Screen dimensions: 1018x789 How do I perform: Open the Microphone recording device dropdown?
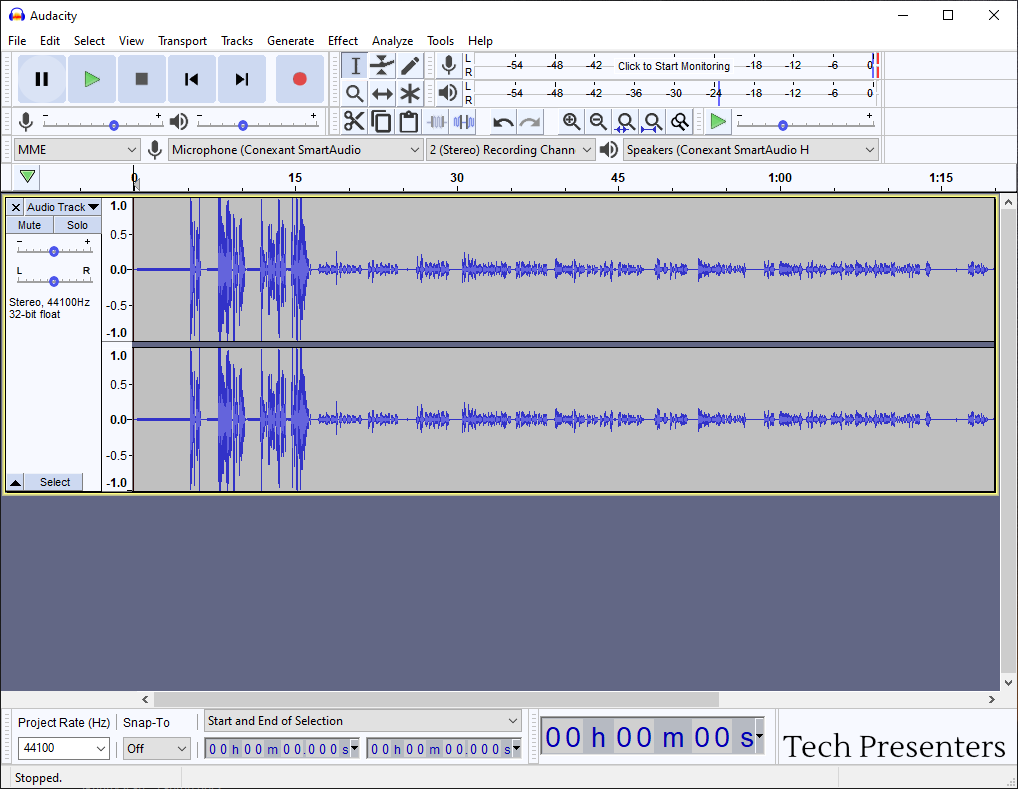[x=295, y=150]
